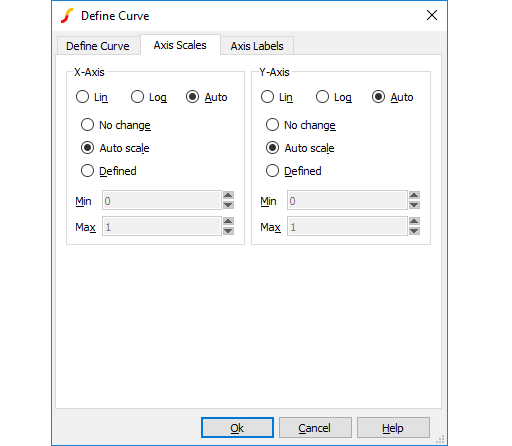Confirm with the Ok button

pyautogui.click(x=237, y=428)
